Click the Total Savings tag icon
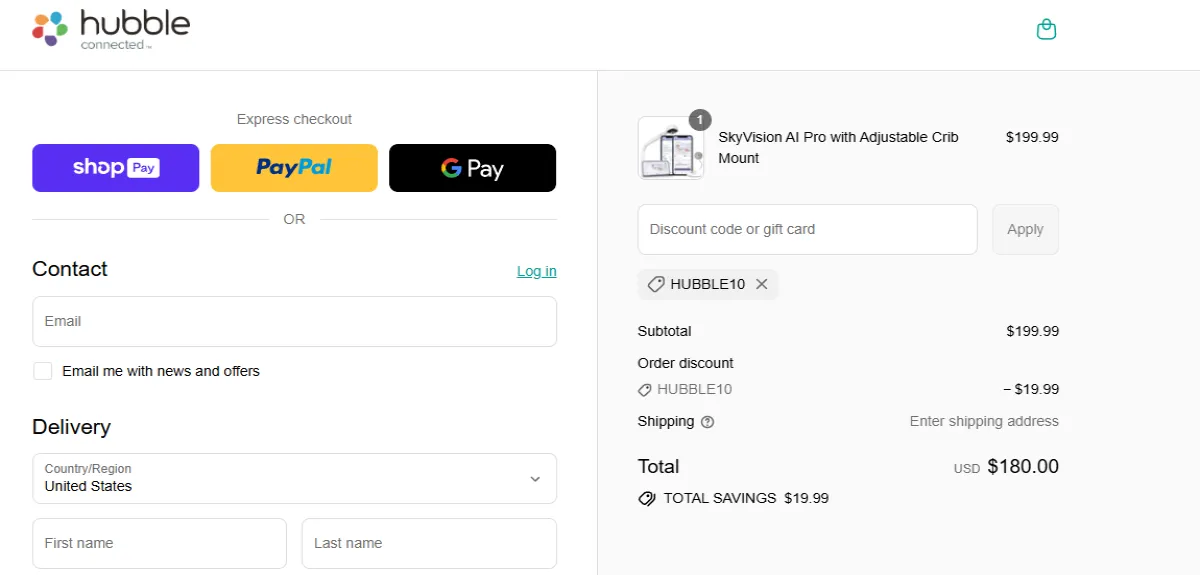Image resolution: width=1200 pixels, height=575 pixels. click(647, 498)
